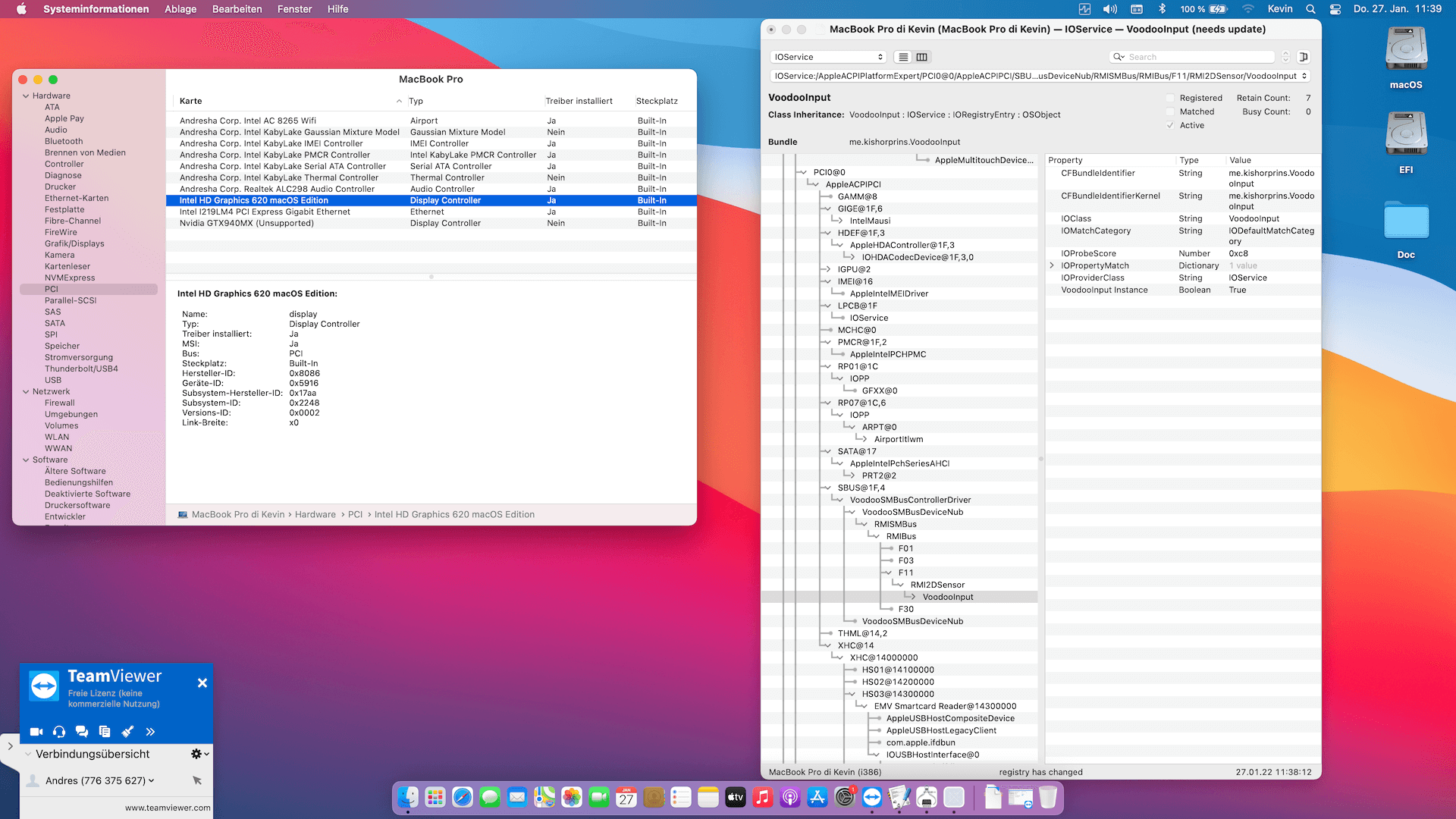Viewport: 1456px width, 819px height.
Task: Open the TeamViewer whiteboard brush icon
Action: (x=127, y=732)
